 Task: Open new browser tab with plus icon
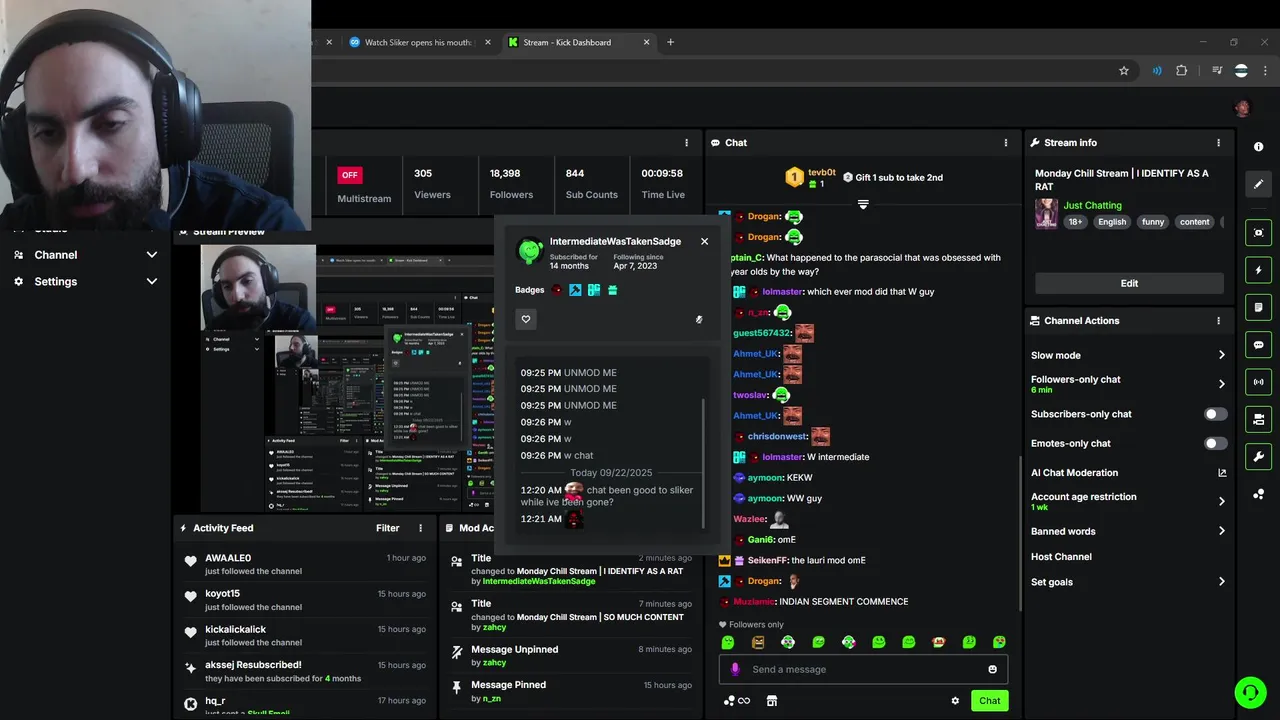(670, 42)
